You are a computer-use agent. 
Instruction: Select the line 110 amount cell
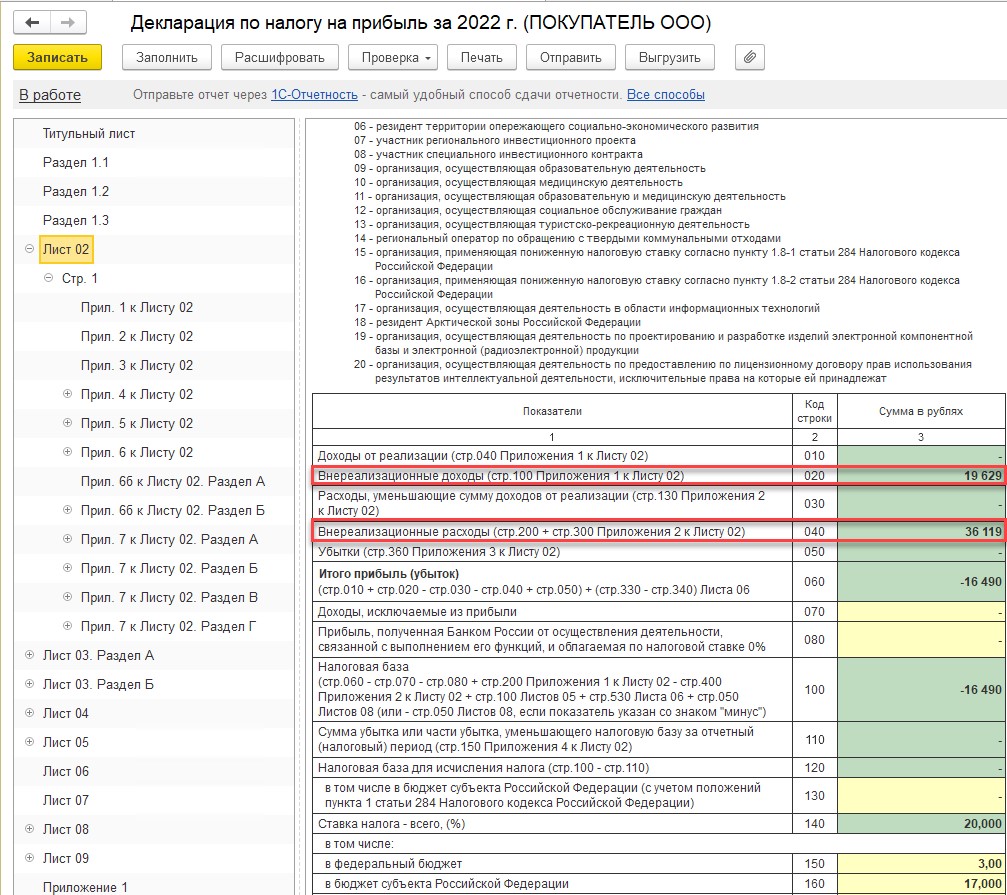click(921, 740)
